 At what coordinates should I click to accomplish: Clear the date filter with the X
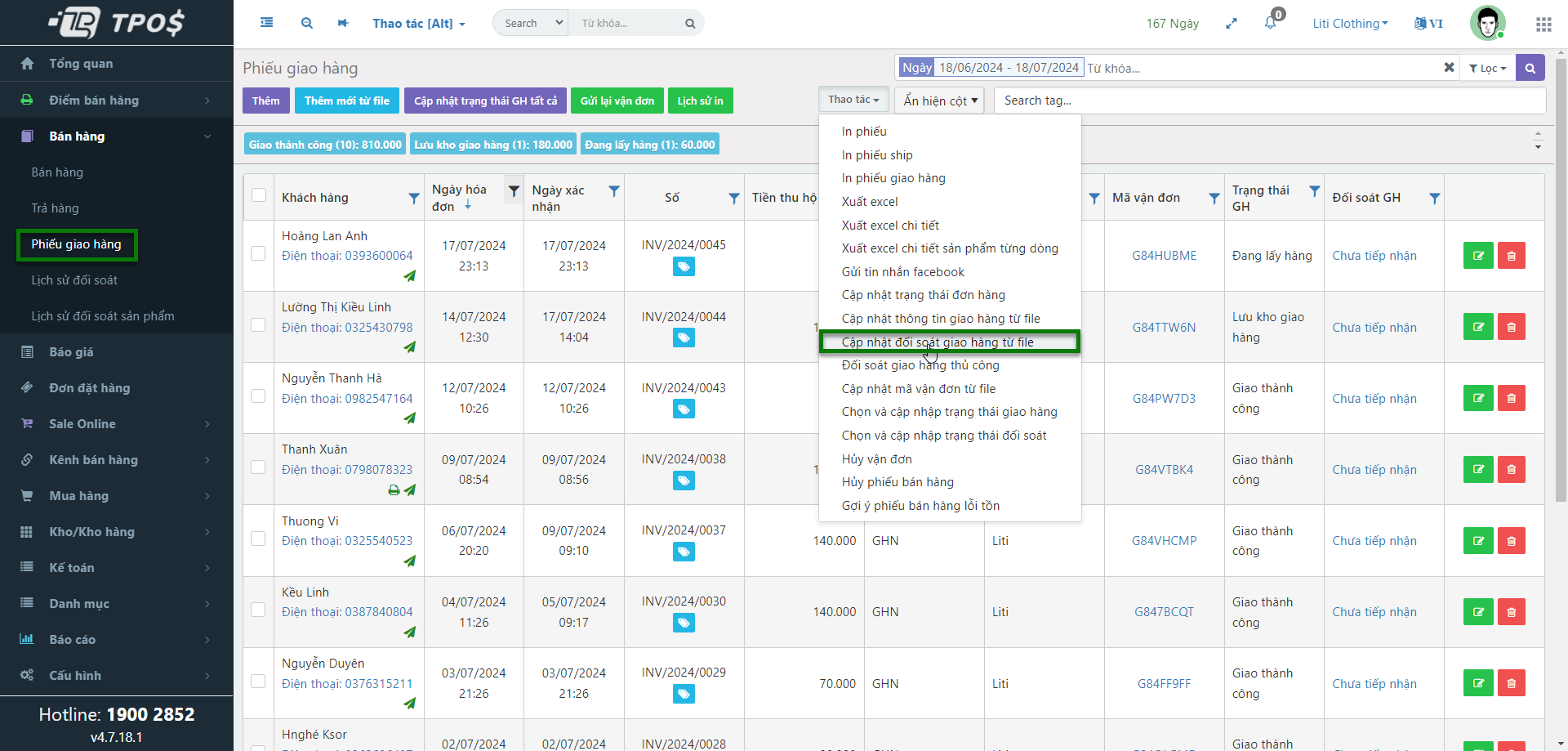click(1449, 68)
